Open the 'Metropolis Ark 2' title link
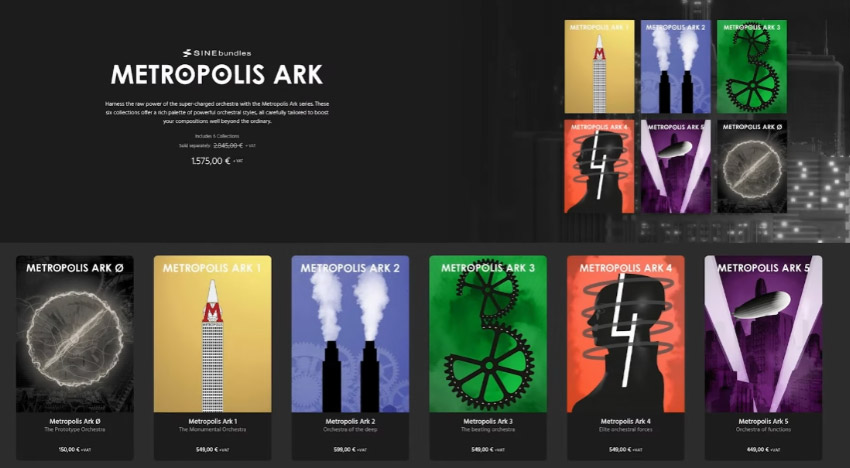Viewport: 850px width, 468px height. pos(350,421)
